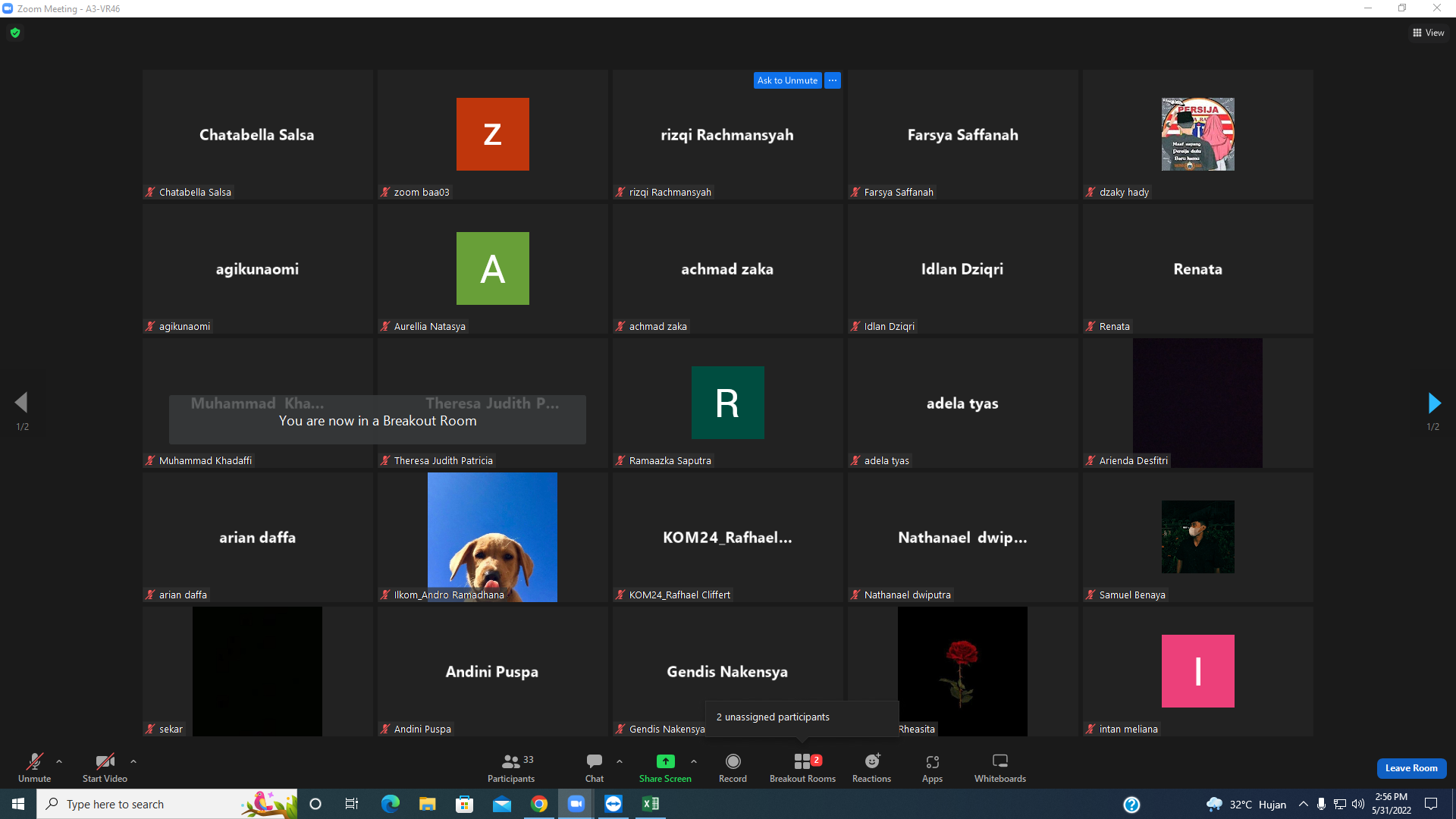Viewport: 1456px width, 819px height.
Task: Start recording with the Record icon
Action: (733, 761)
